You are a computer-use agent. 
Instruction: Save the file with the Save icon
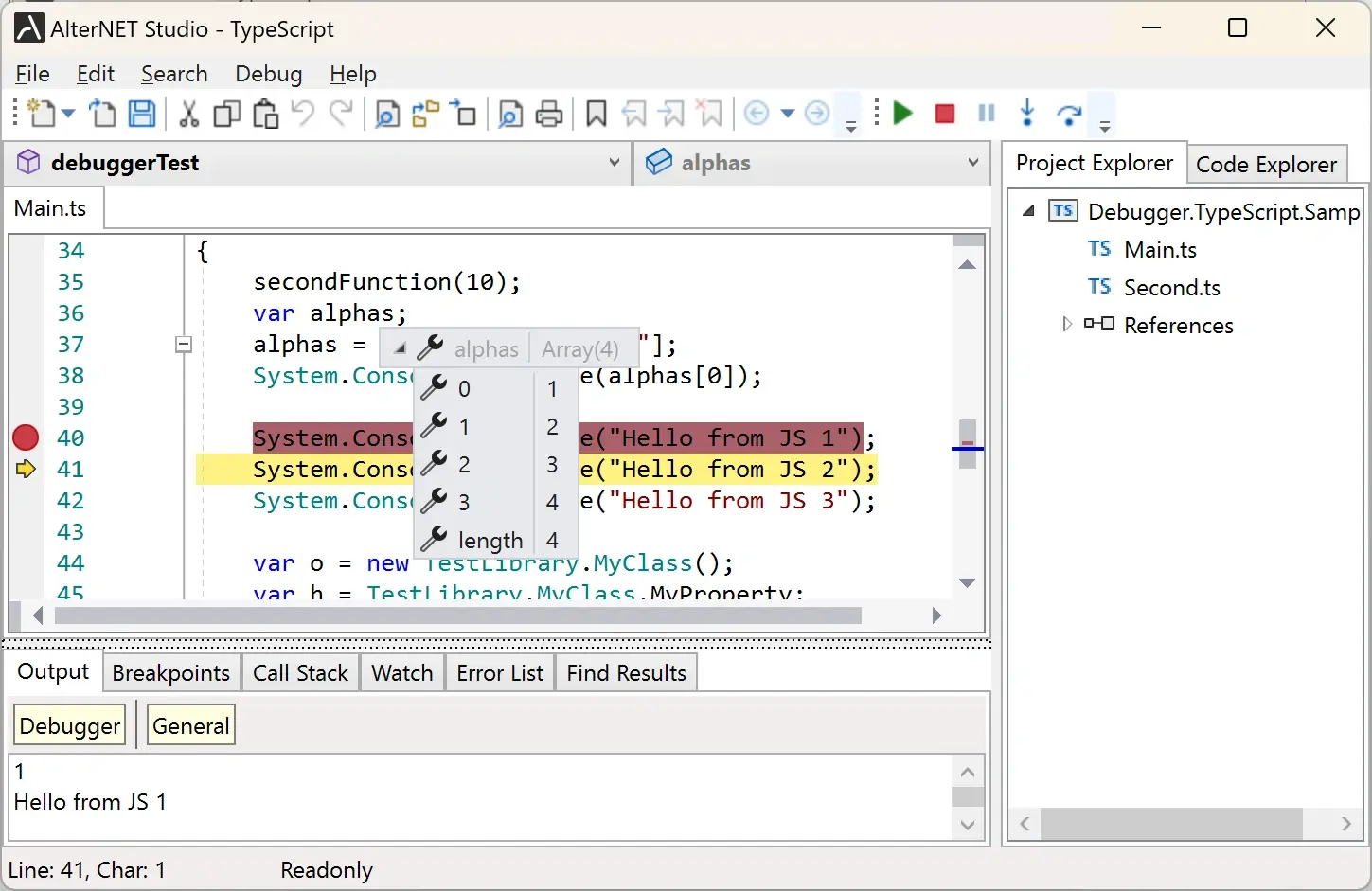pos(141,114)
